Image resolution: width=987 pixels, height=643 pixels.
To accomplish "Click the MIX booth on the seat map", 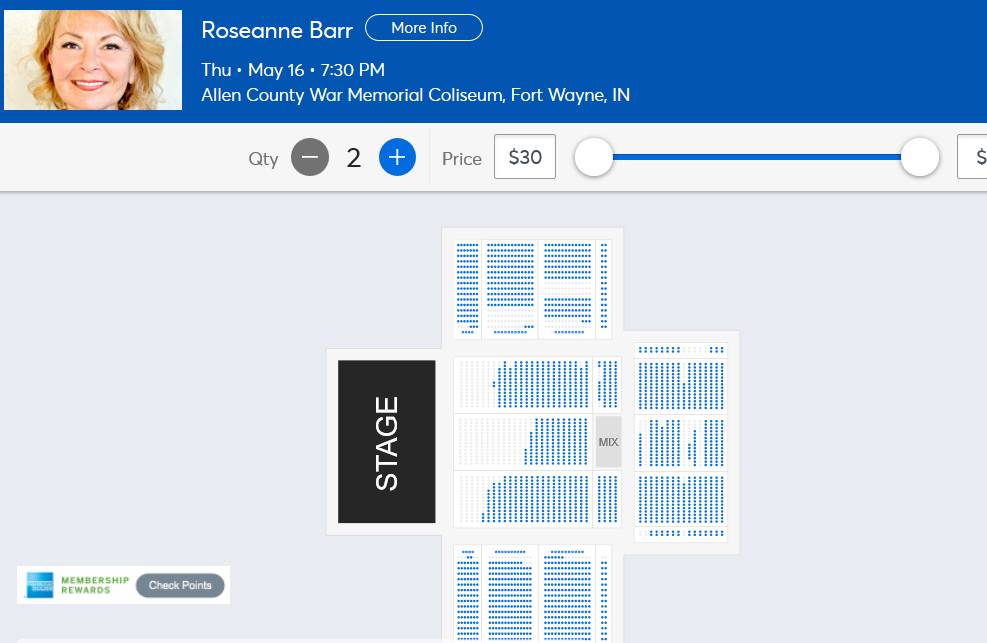I will (608, 442).
